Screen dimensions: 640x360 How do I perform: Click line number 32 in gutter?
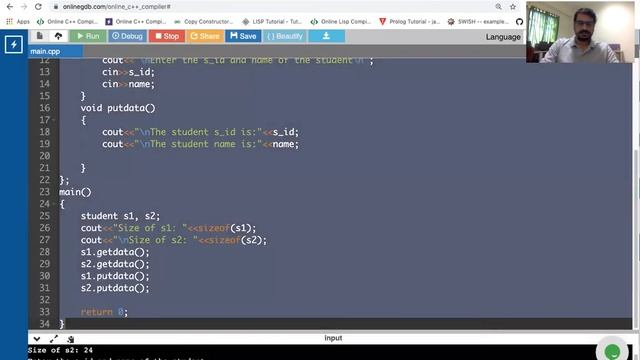(x=44, y=300)
